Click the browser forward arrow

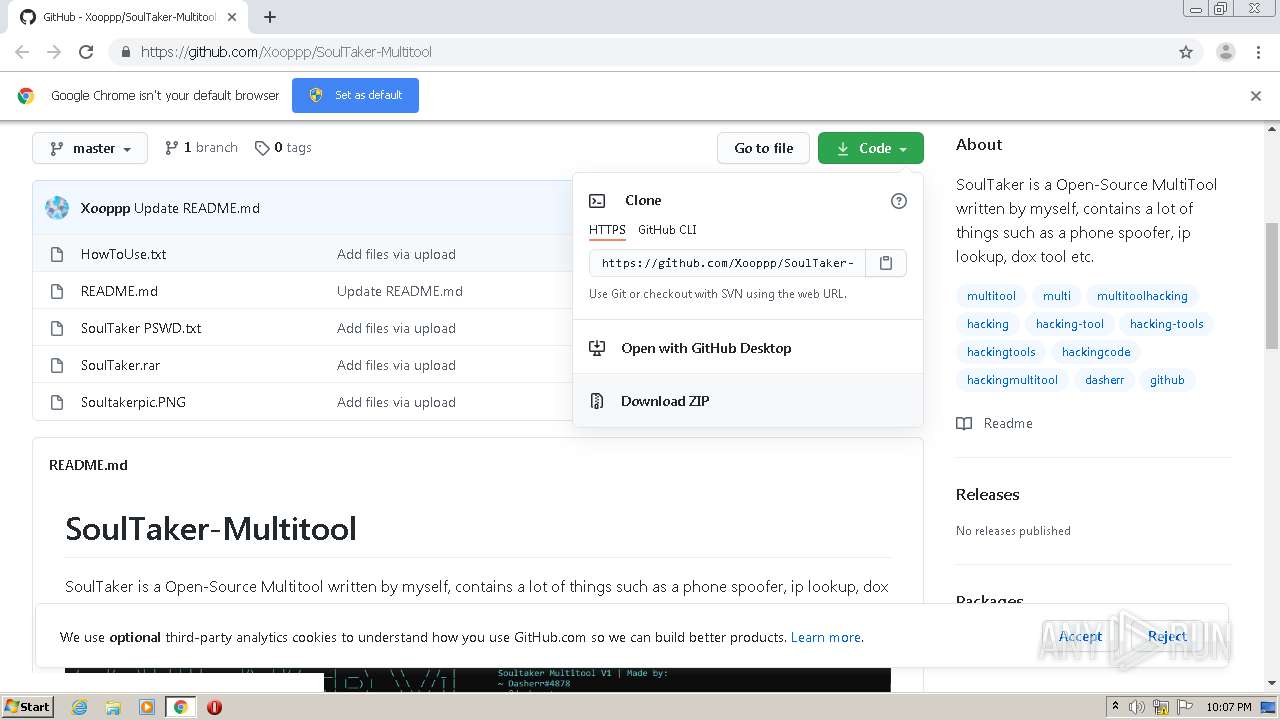54,52
